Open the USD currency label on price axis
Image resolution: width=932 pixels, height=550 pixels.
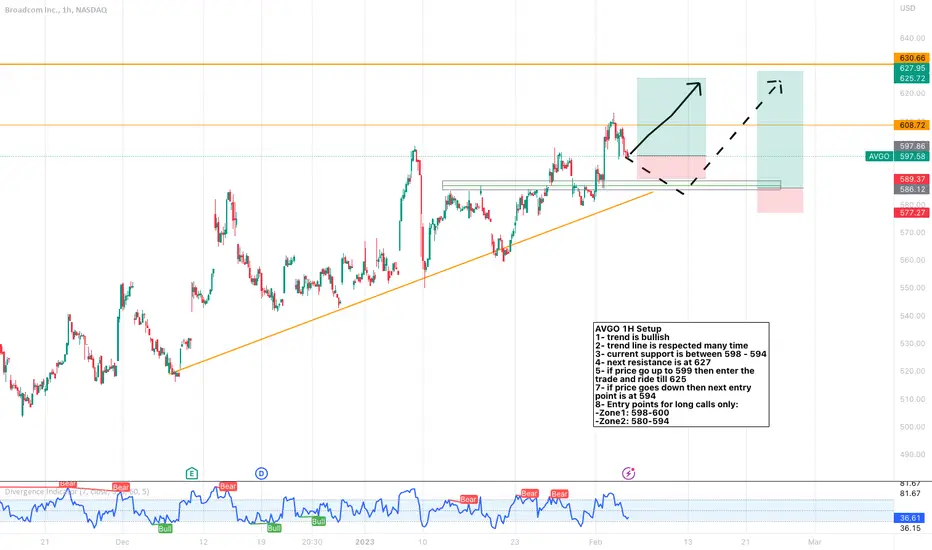(x=907, y=8)
